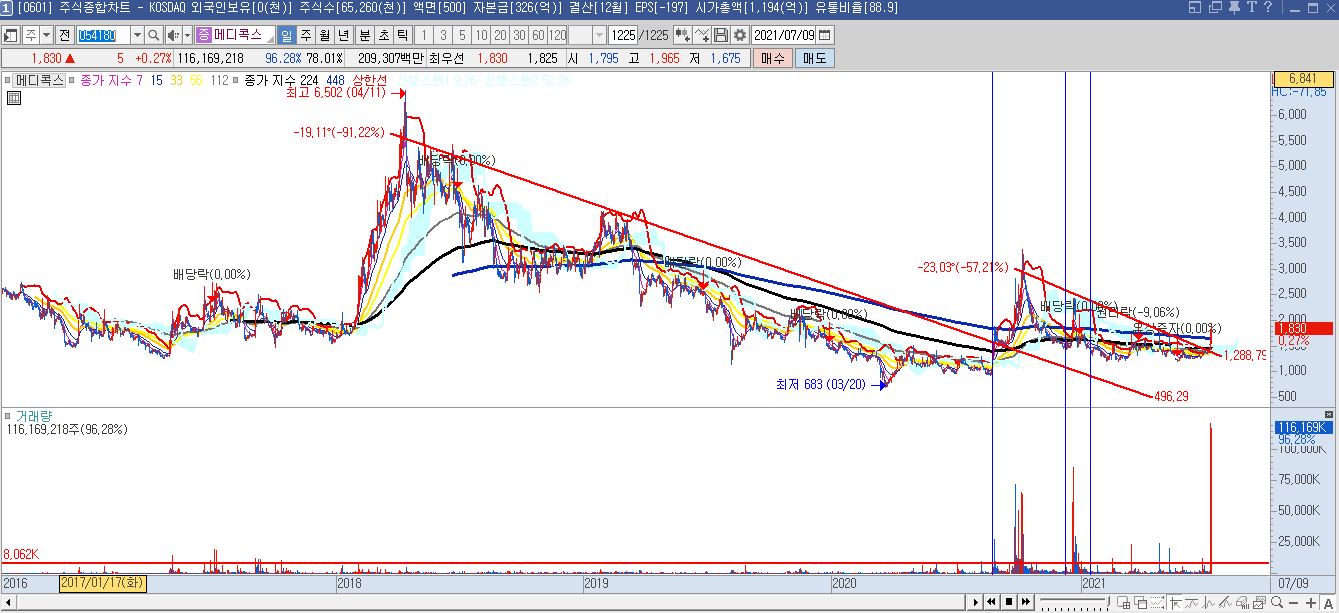
Task: Click the 1225 bar count field
Action: 623,35
